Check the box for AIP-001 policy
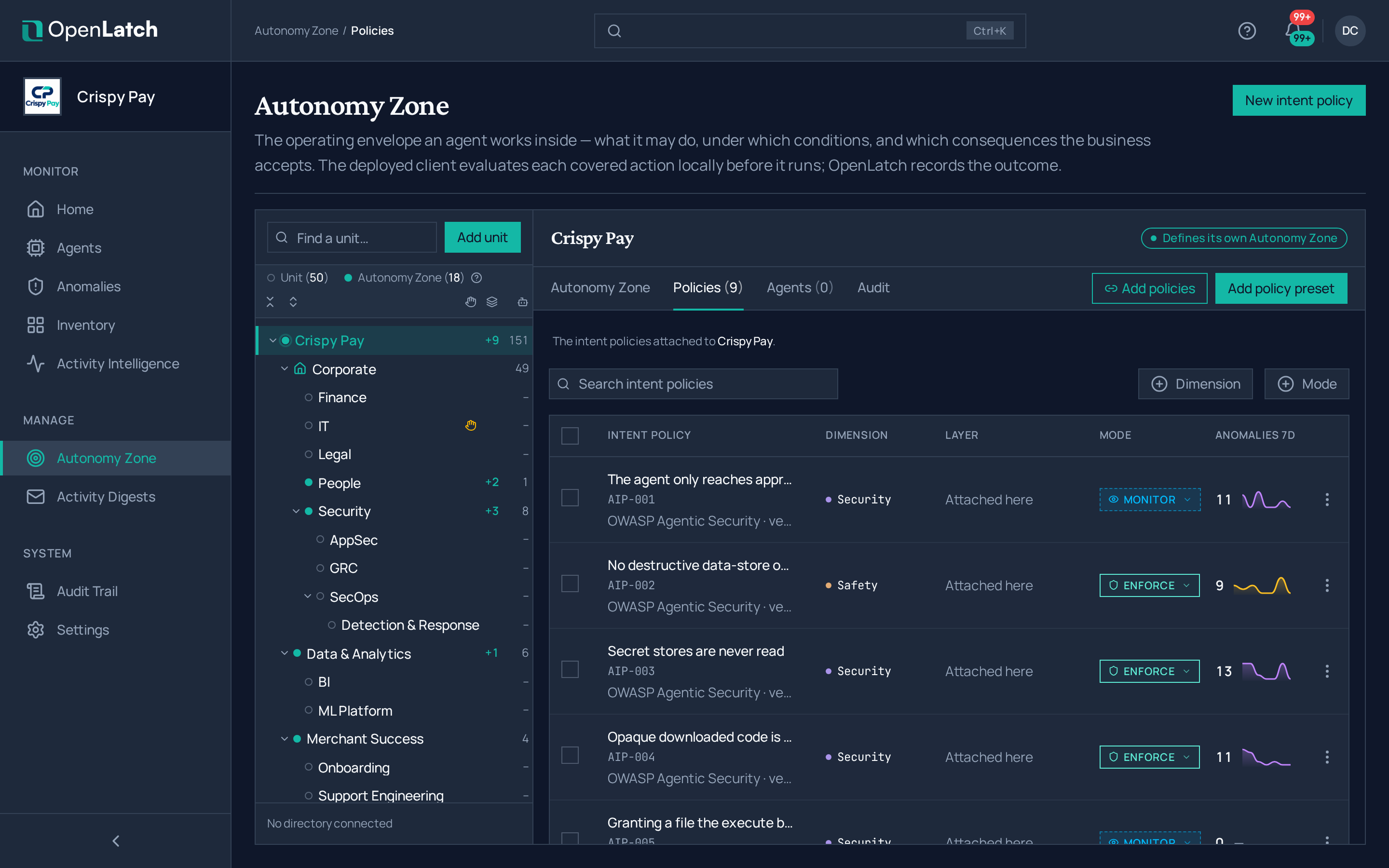Viewport: 1389px width, 868px height. click(570, 498)
